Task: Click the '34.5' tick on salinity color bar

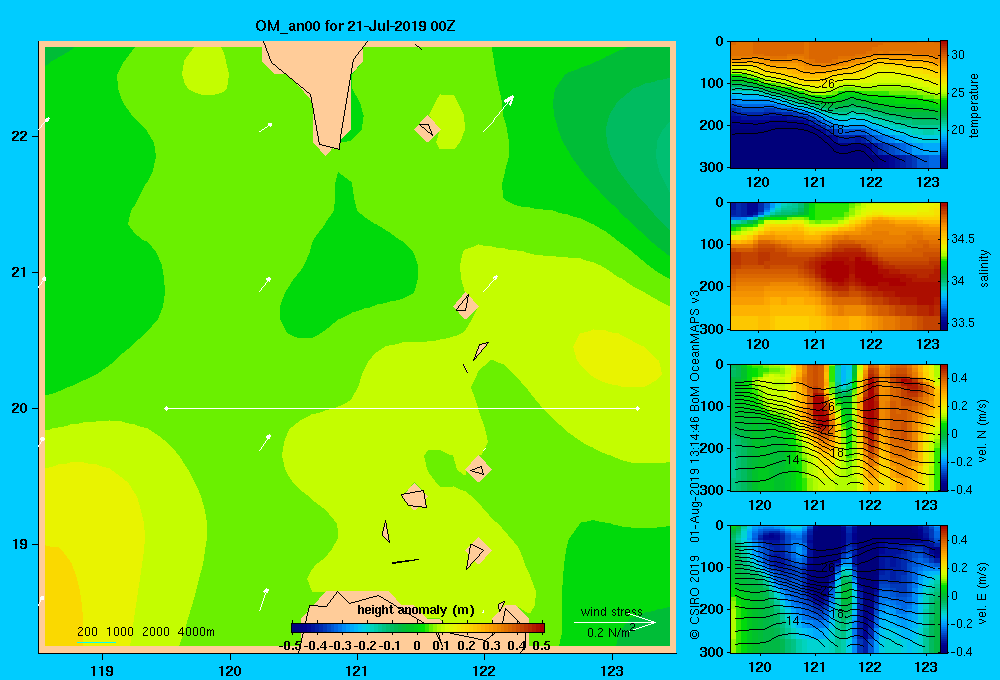Action: [962, 239]
